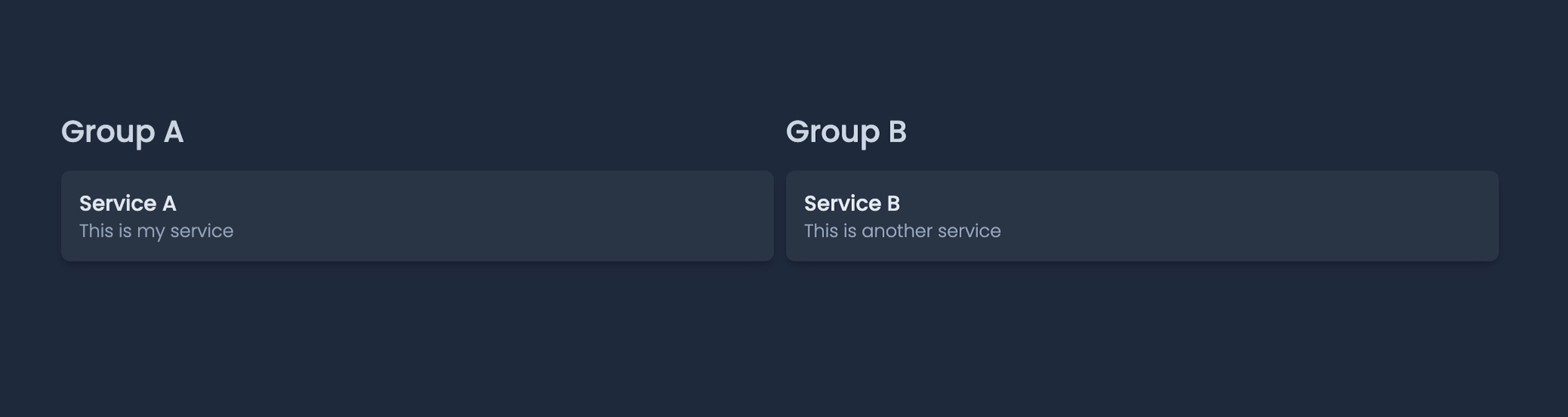Collapse the Group B section heading
Viewport: 1568px width, 417px height.
click(x=846, y=132)
